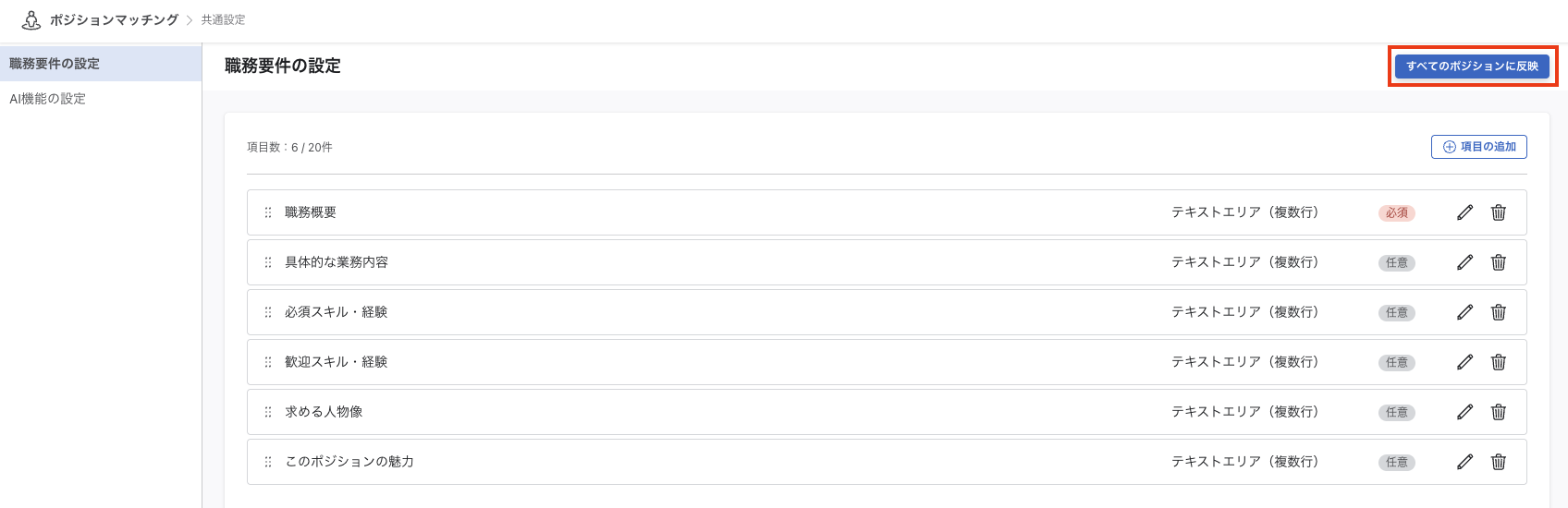Edit the 歓迎スキル・経験 row

[x=1464, y=362]
